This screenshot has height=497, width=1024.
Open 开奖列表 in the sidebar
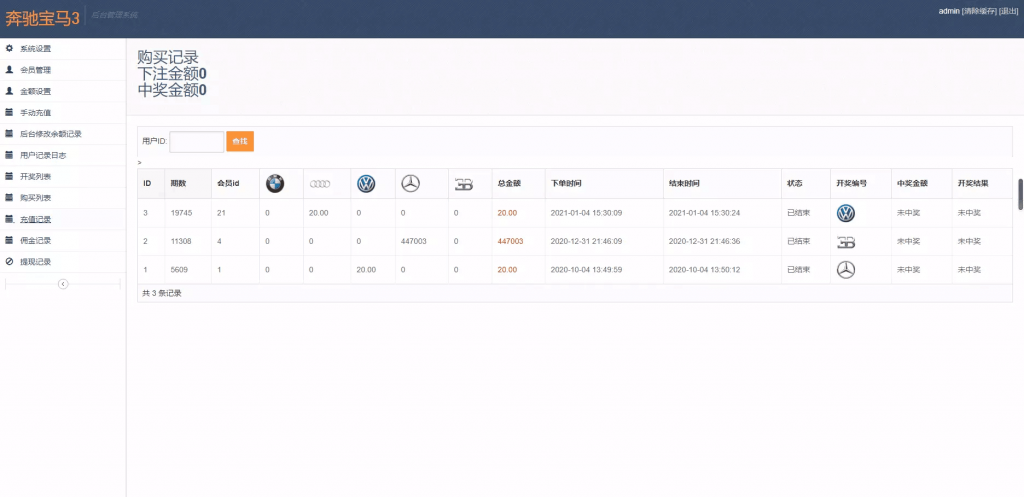(35, 176)
